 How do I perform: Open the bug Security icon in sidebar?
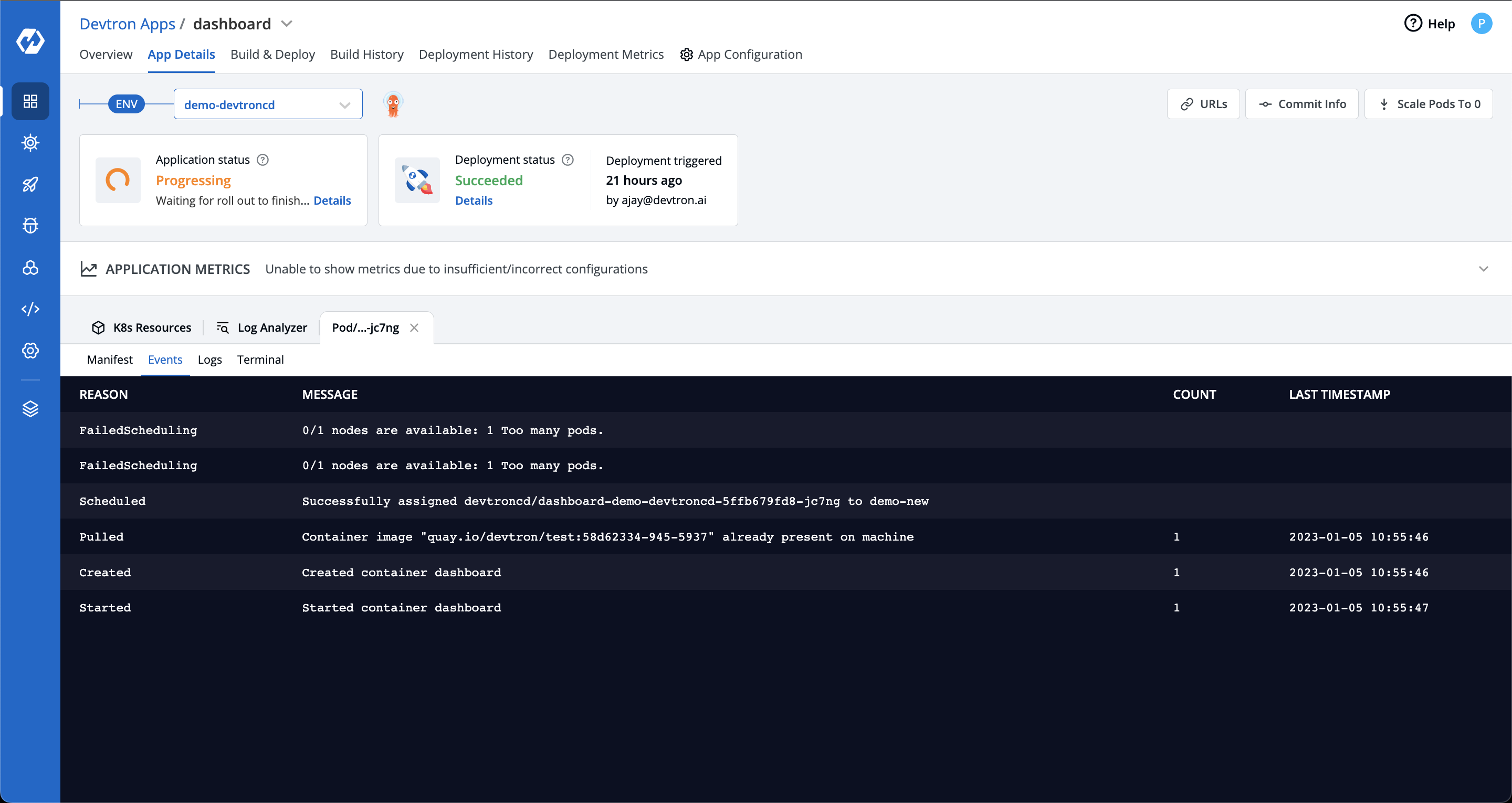30,225
